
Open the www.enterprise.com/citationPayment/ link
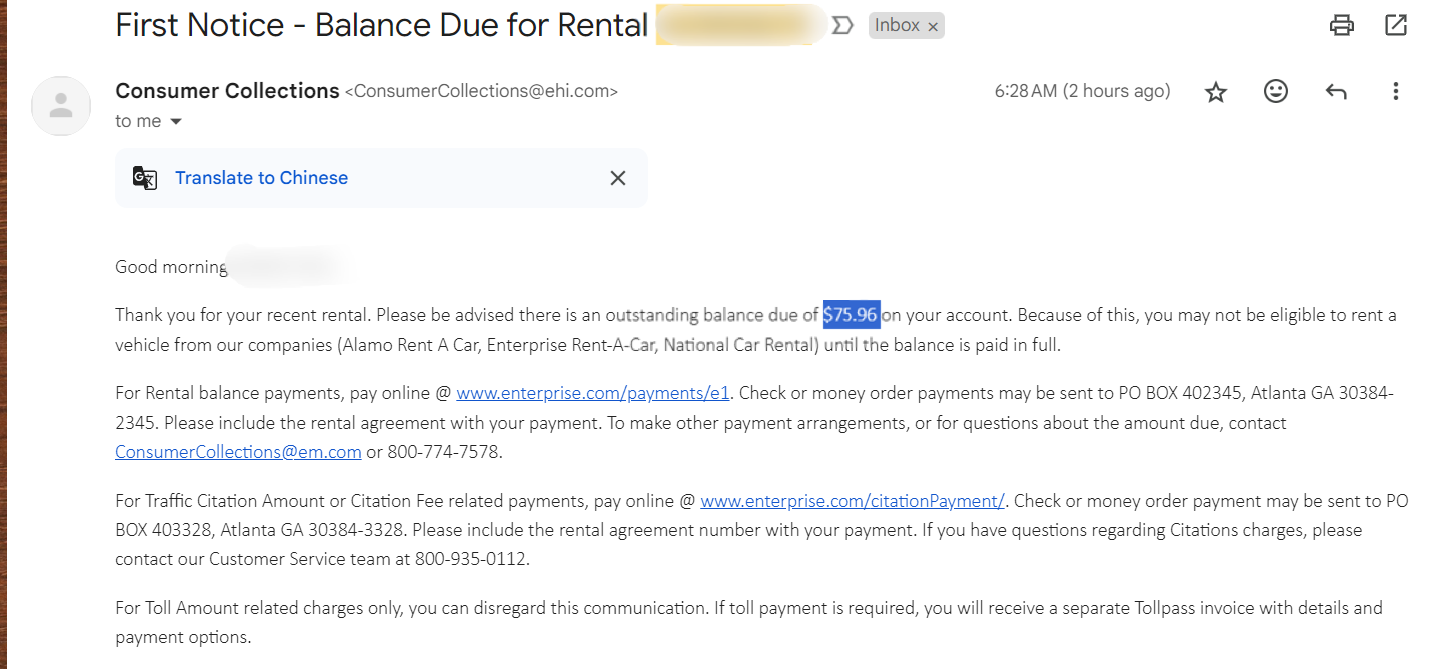pyautogui.click(x=852, y=500)
